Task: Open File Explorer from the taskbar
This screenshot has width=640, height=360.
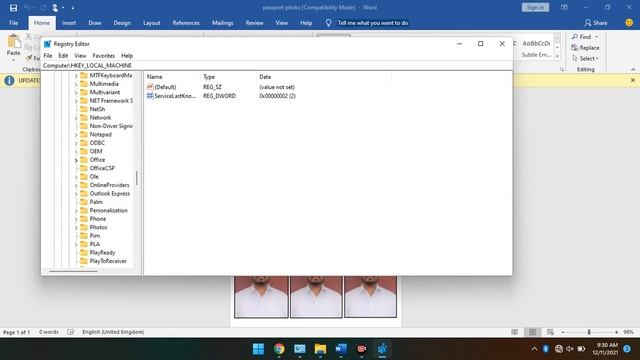Action: 320,349
